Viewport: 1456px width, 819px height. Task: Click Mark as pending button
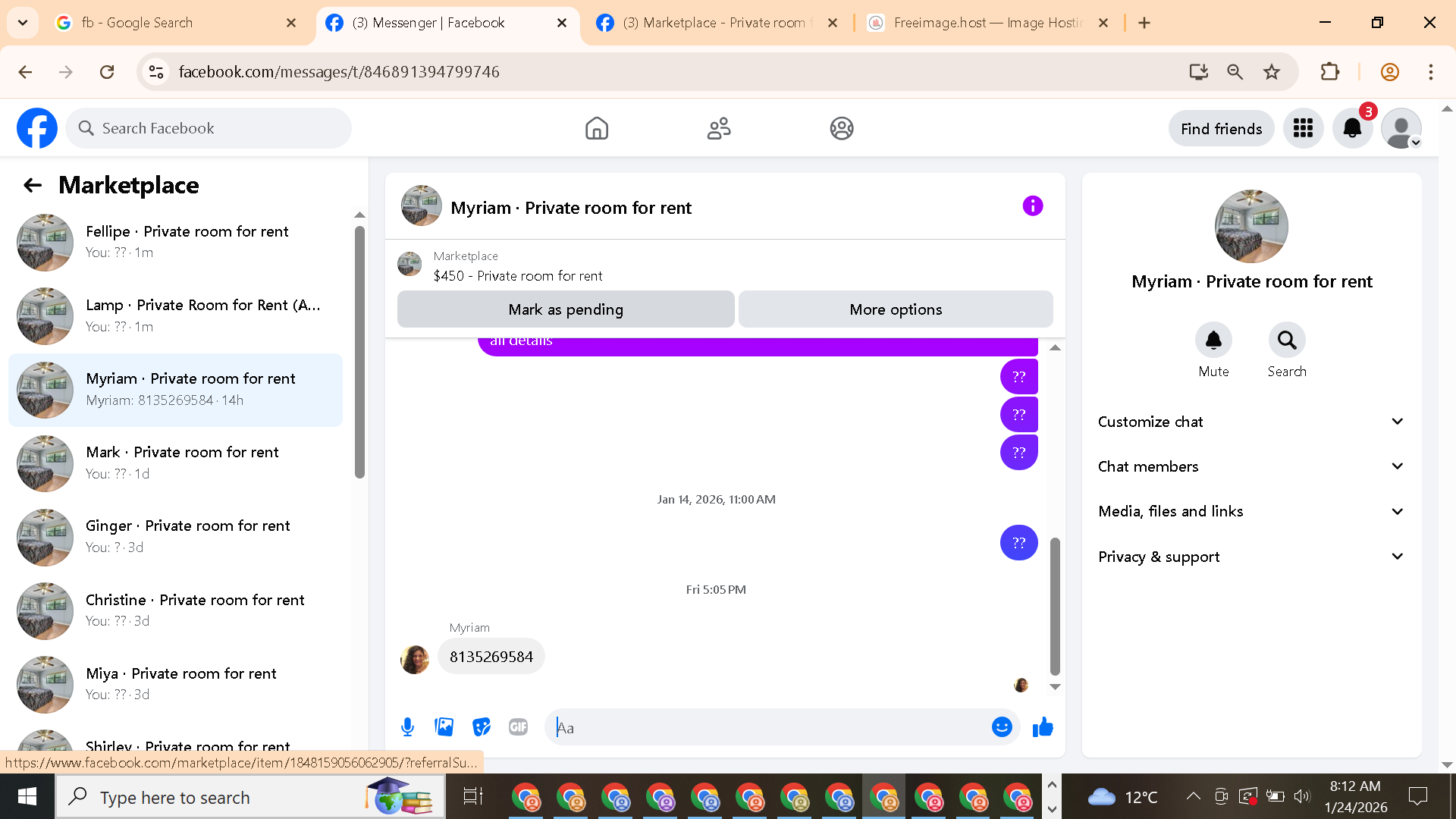(566, 309)
